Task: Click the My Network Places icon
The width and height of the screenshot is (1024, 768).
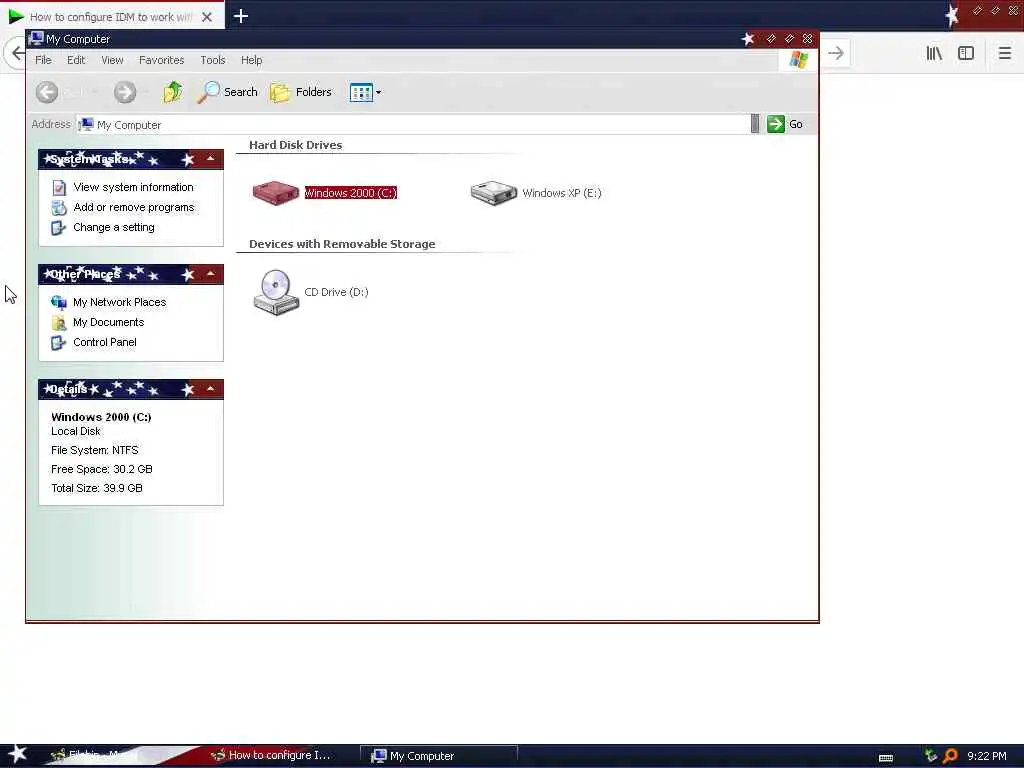Action: pos(59,302)
